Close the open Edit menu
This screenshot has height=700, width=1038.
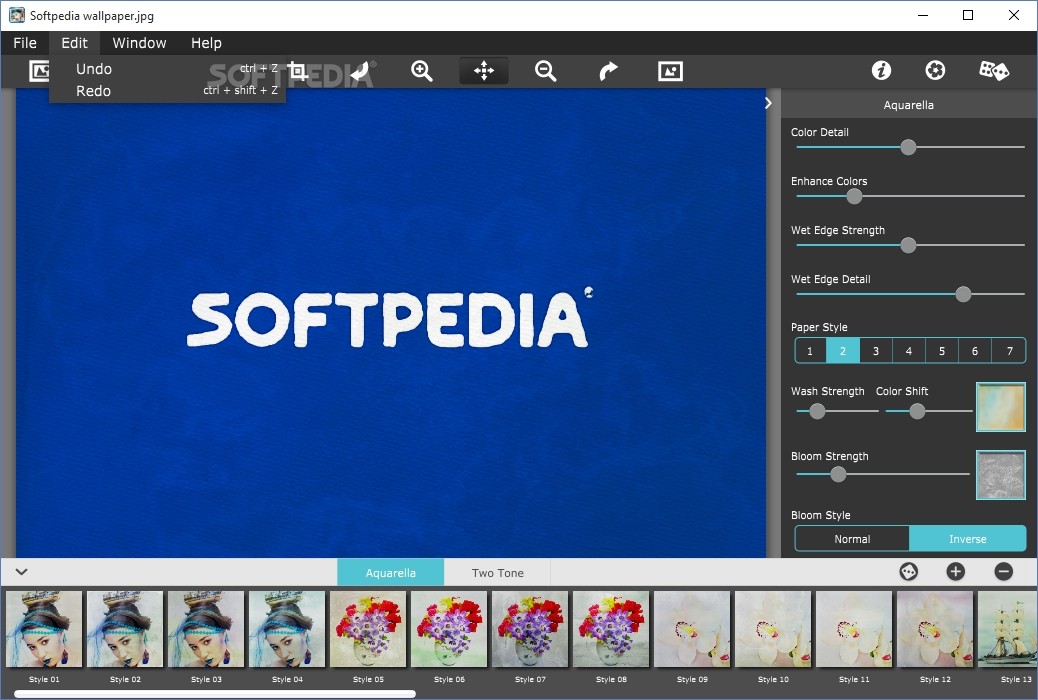point(74,43)
